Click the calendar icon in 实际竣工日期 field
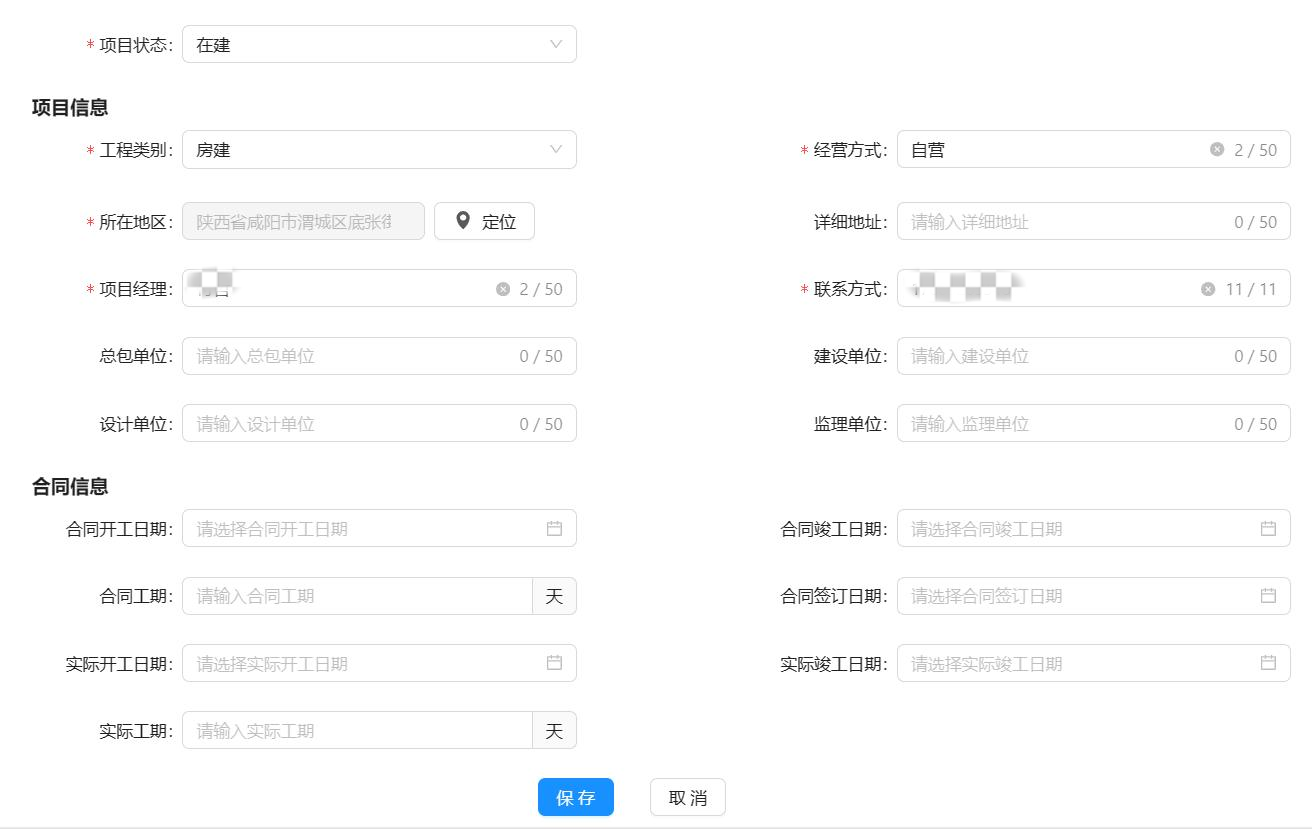This screenshot has height=829, width=1312. (x=1268, y=663)
